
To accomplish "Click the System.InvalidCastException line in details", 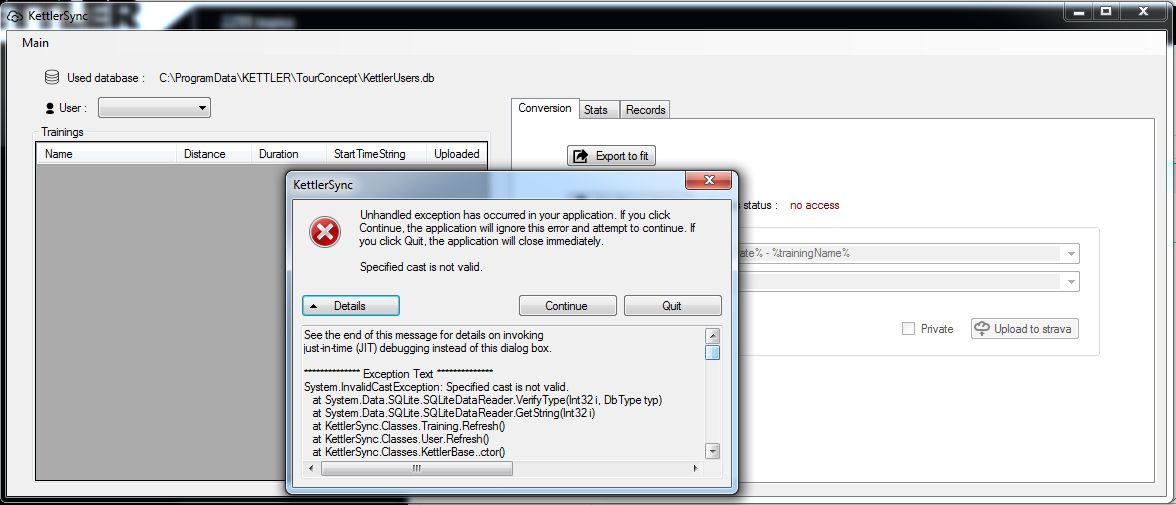I will pyautogui.click(x=436, y=387).
